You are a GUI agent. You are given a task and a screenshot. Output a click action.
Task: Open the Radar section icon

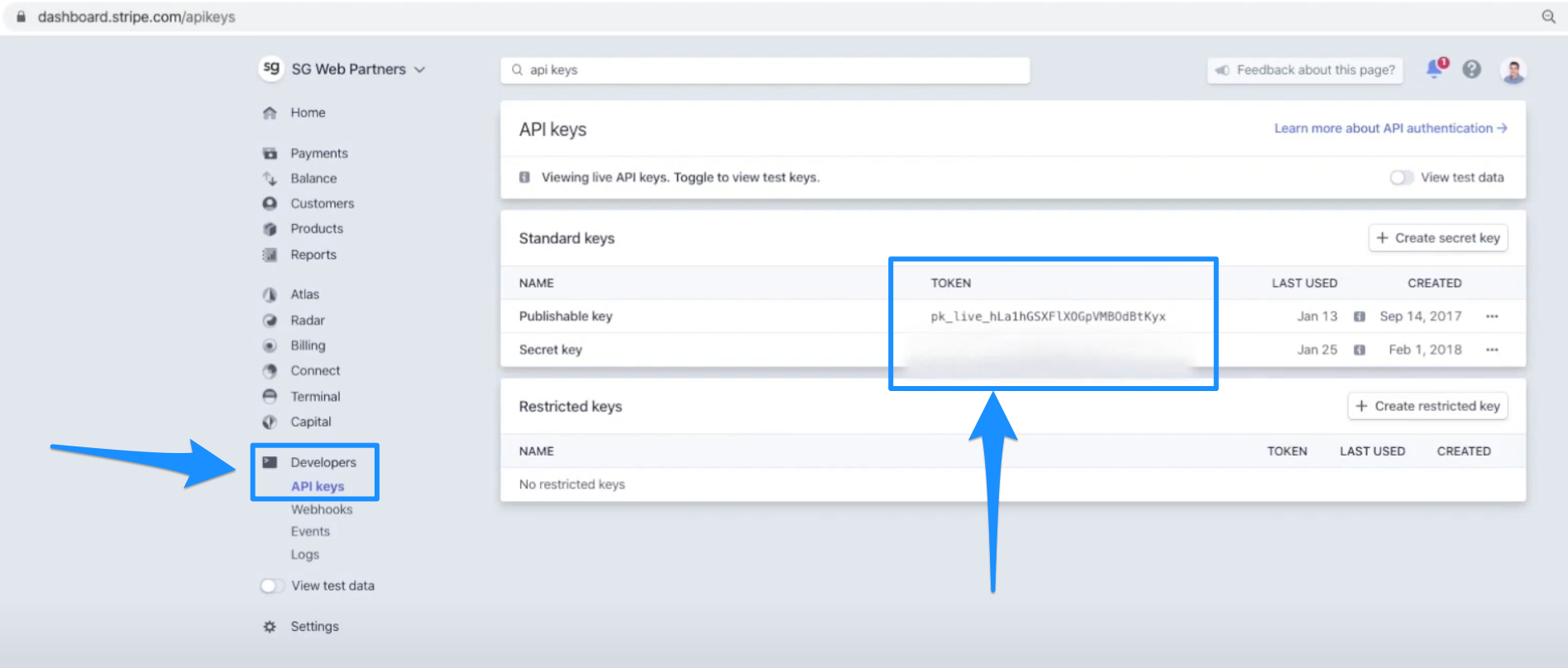[270, 320]
